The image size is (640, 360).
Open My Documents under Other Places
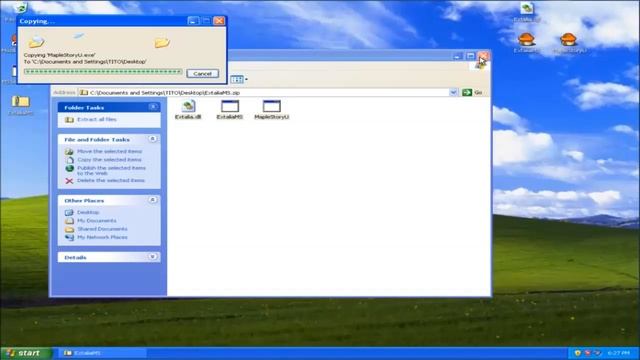[x=97, y=220]
